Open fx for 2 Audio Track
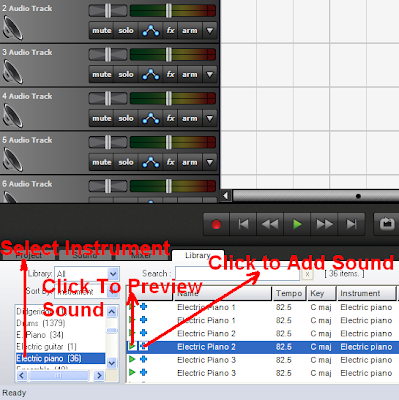The height and width of the screenshot is (400, 399). pyautogui.click(x=170, y=31)
